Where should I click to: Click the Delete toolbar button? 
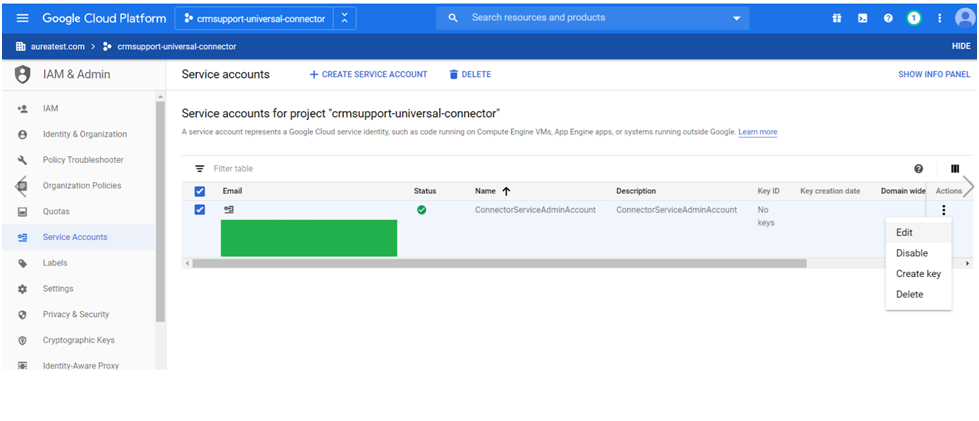(x=470, y=74)
